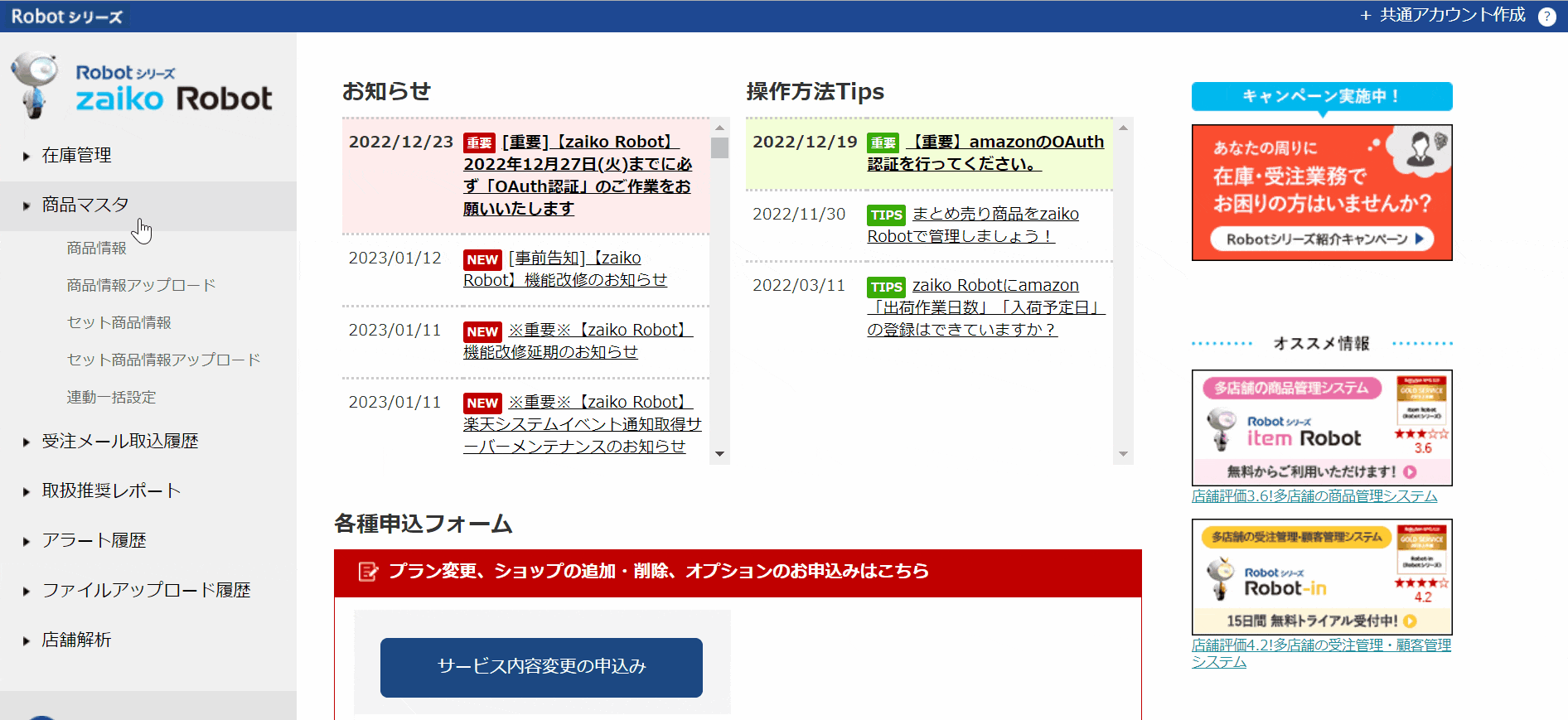
Task: Open まとめ売り商品 tip link
Action: [x=973, y=225]
